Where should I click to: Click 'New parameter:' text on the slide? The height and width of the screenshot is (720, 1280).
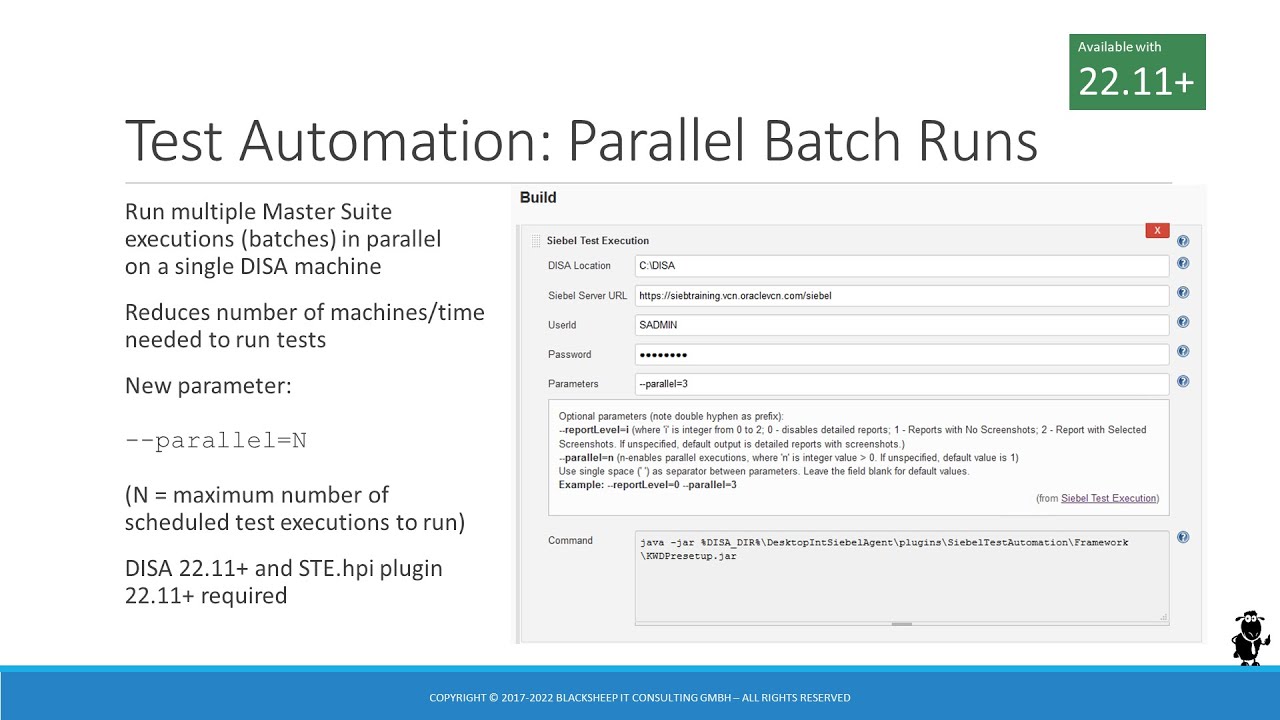coord(208,386)
